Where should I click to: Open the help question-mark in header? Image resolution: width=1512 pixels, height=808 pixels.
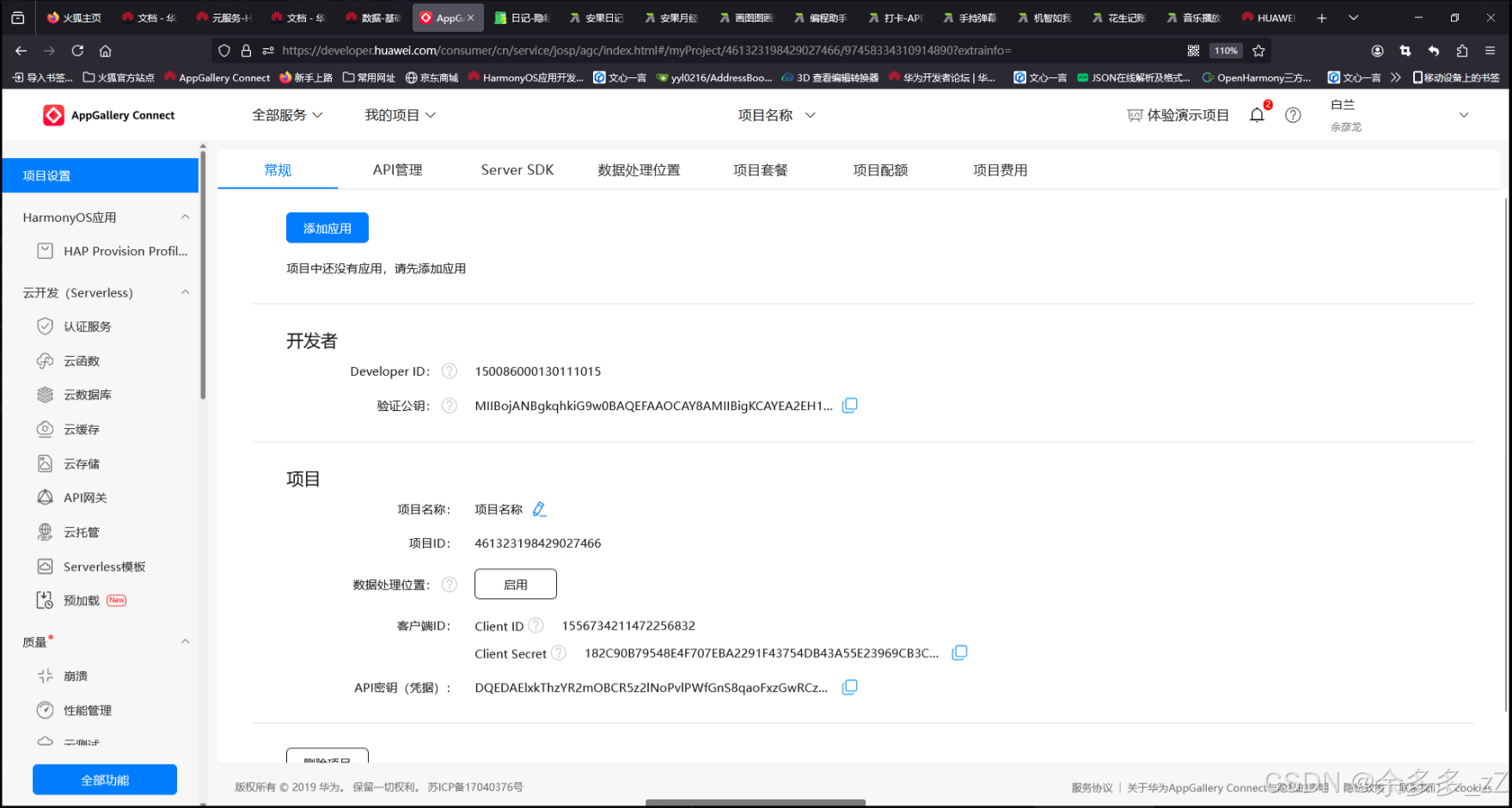[1293, 115]
